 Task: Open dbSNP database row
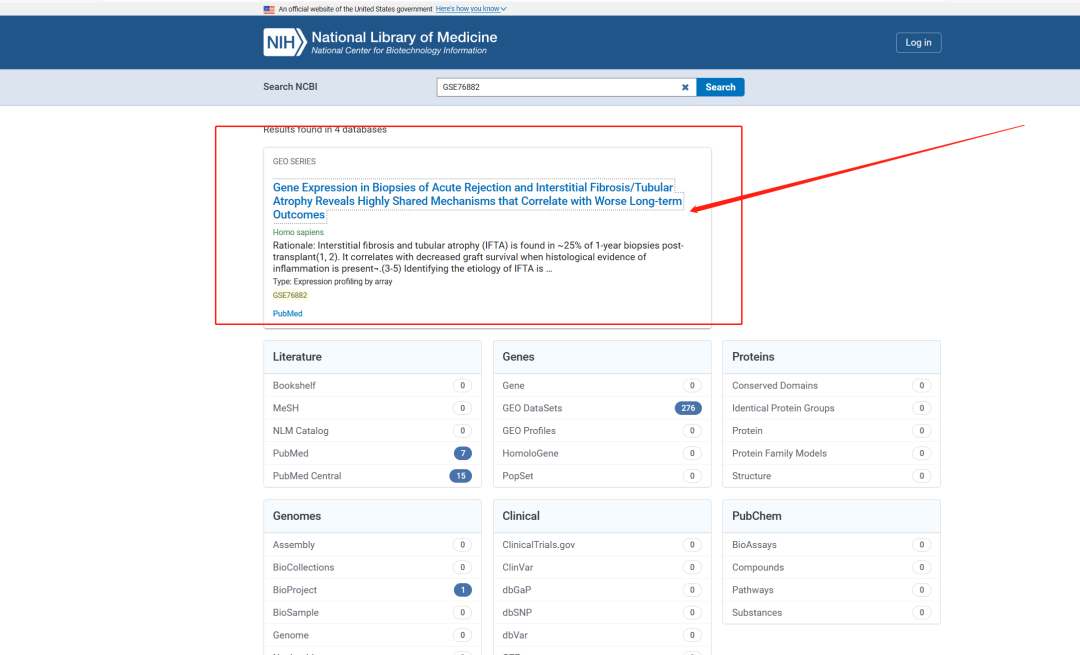point(602,613)
